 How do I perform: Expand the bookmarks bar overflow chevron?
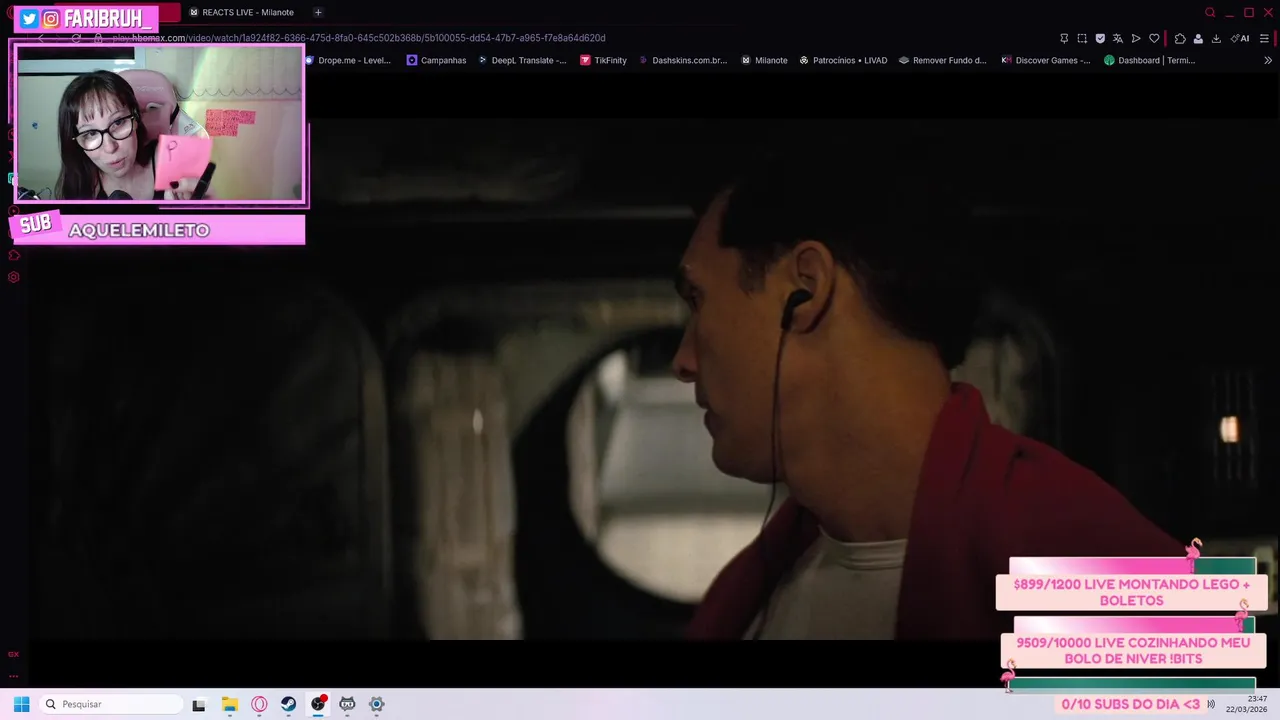tap(1268, 60)
